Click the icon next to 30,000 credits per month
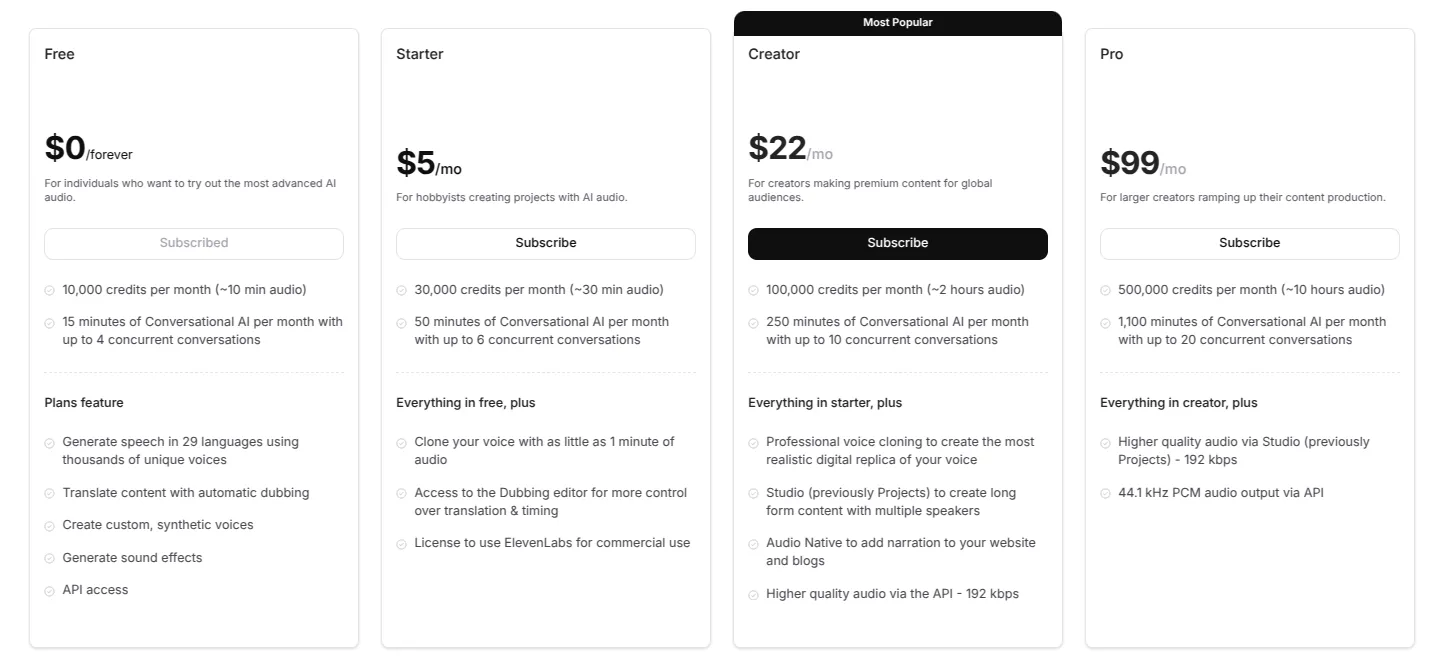Viewport: 1437px width, 659px height. pos(401,289)
